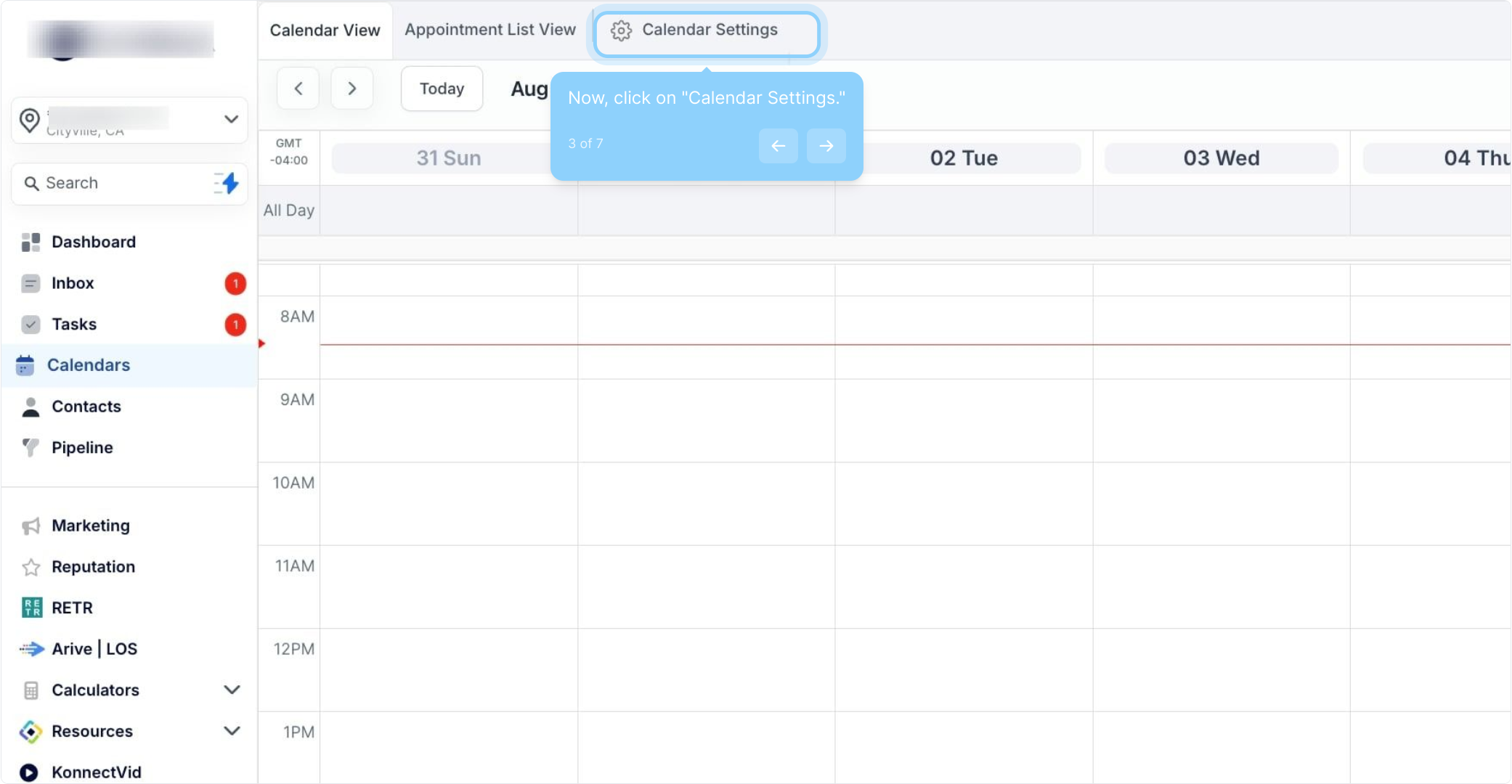Open the RETR sidebar item
The image size is (1512, 784).
(x=72, y=608)
